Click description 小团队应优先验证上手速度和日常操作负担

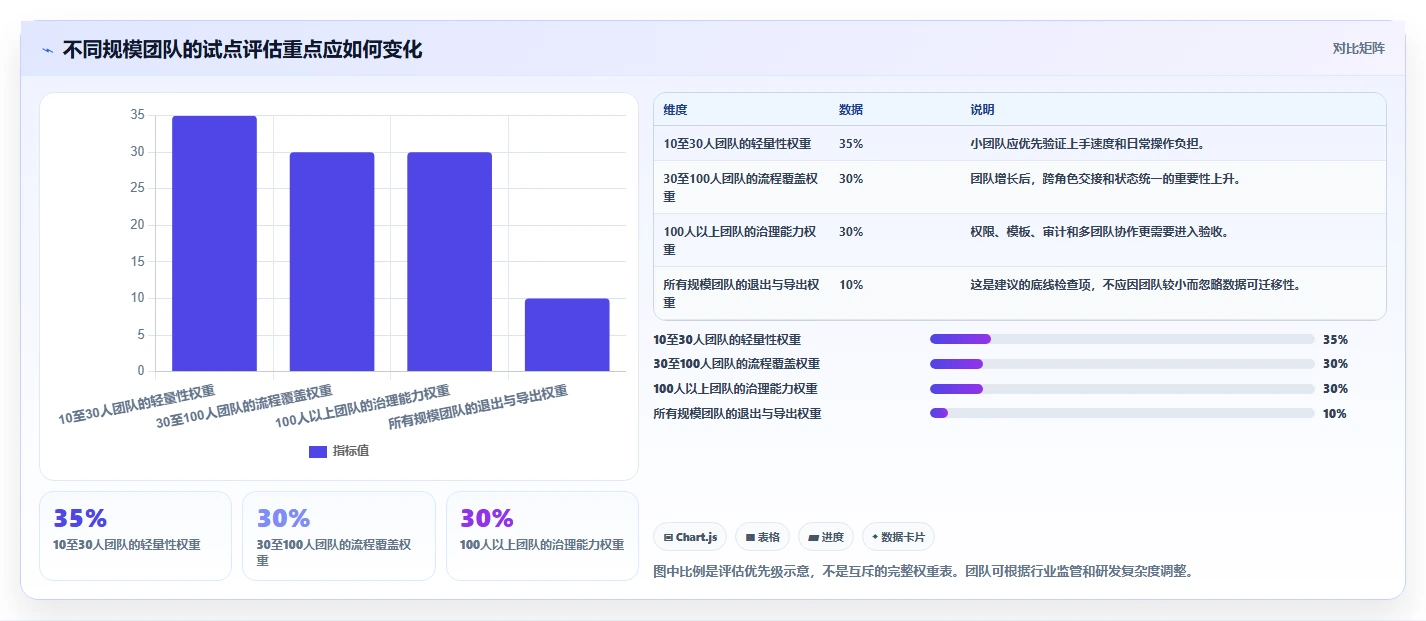pyautogui.click(x=1087, y=143)
